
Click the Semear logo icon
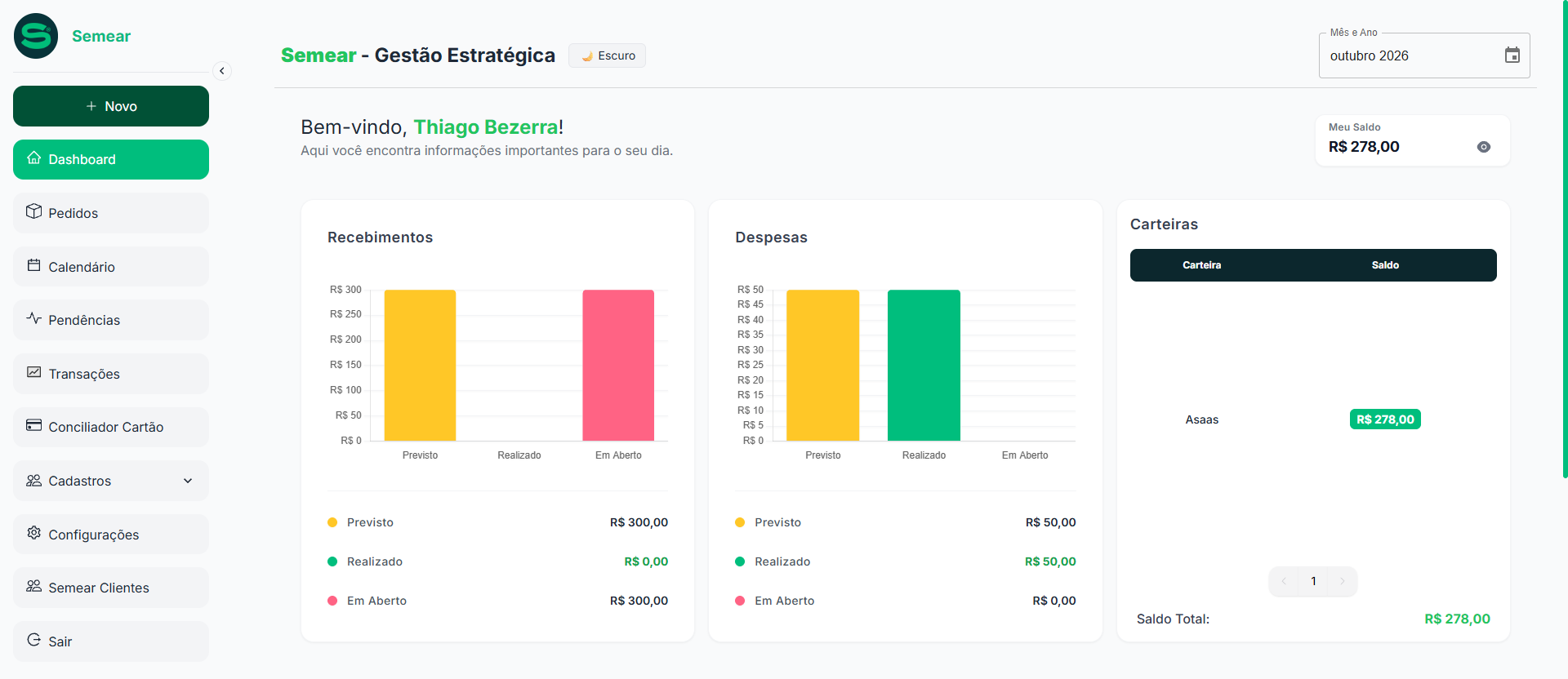36,36
